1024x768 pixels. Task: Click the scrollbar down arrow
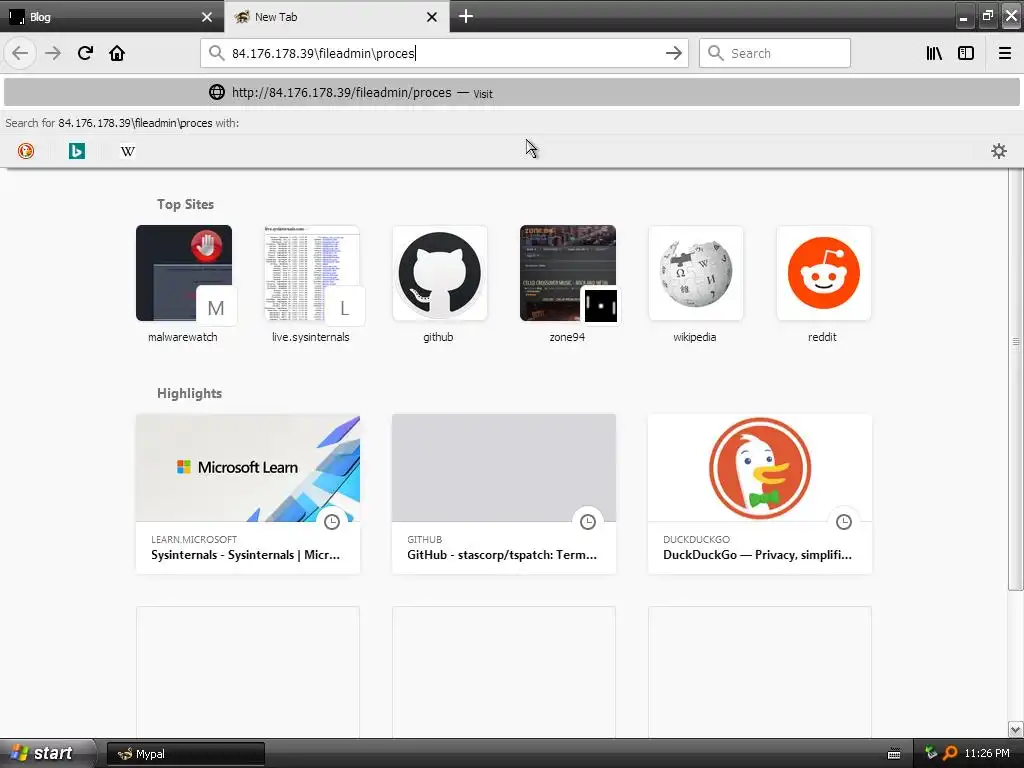tap(1016, 729)
